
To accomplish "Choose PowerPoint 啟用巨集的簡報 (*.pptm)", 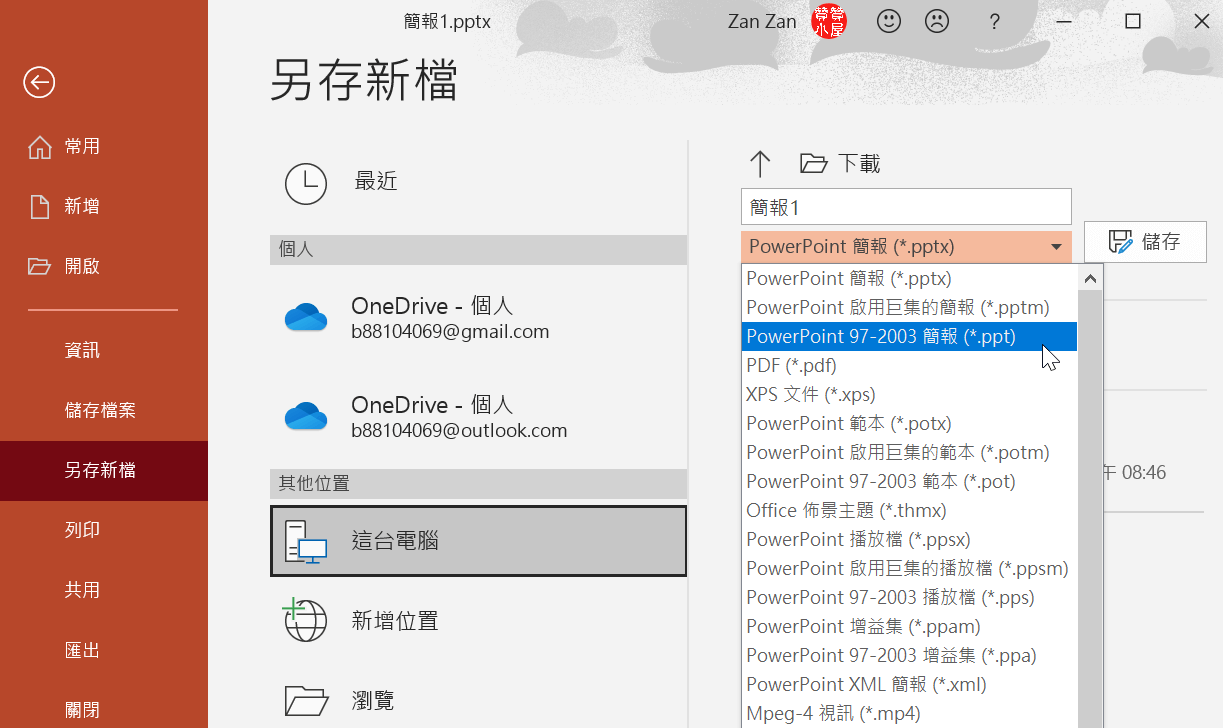I will point(909,308).
